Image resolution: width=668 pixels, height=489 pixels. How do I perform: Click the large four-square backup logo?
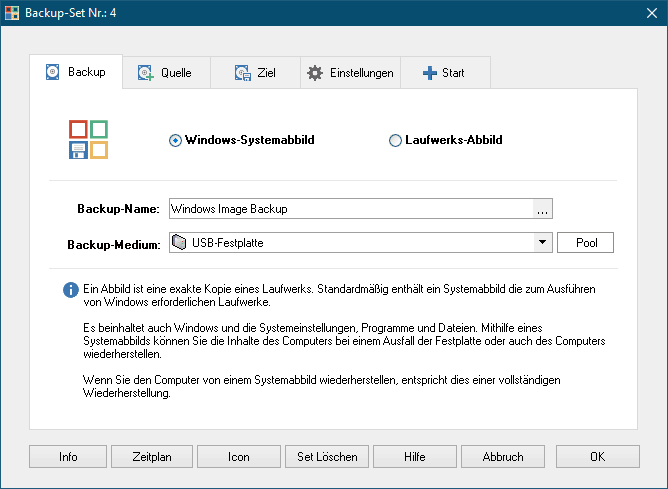pyautogui.click(x=89, y=139)
